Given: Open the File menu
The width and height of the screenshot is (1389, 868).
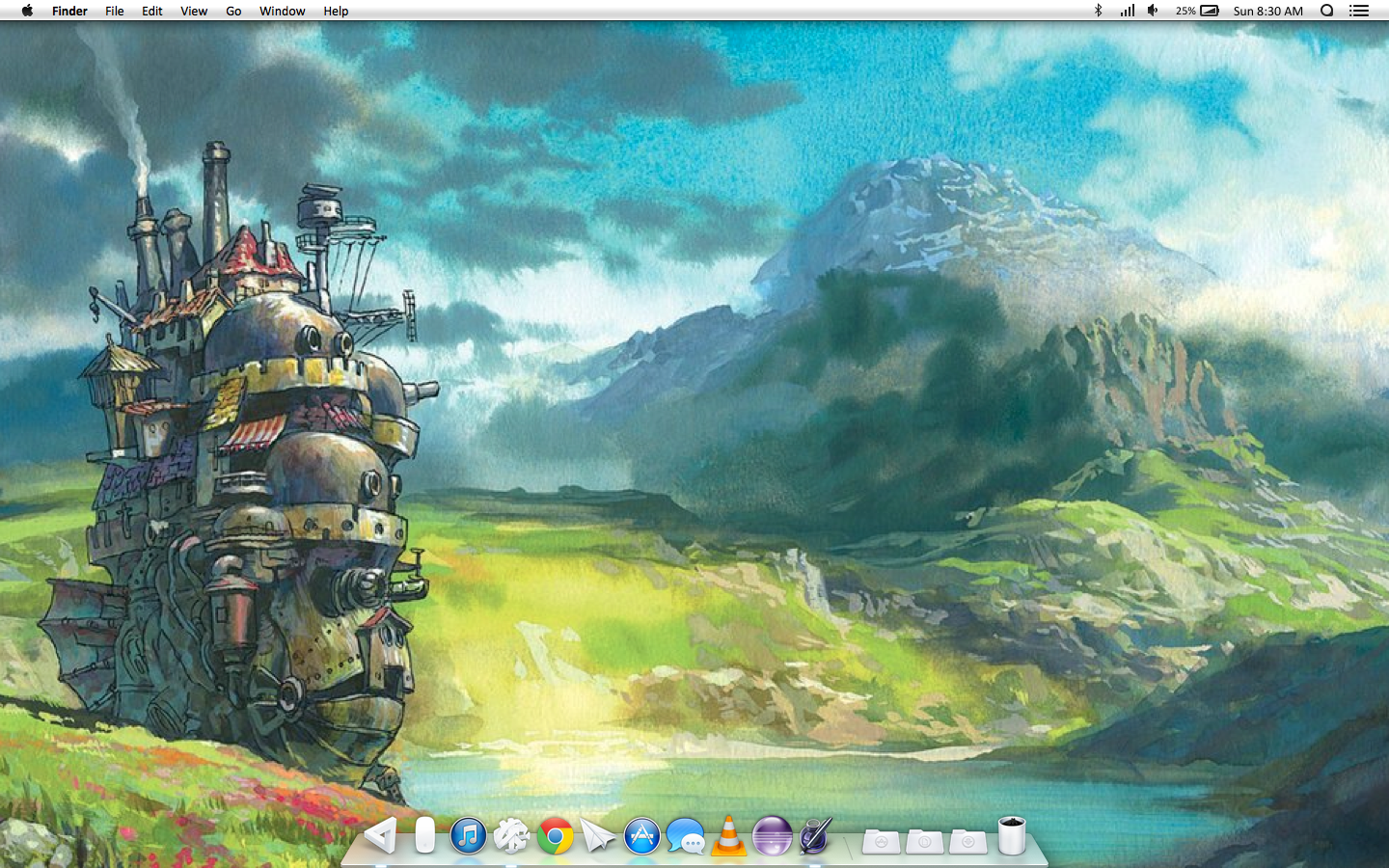Looking at the screenshot, I should (x=115, y=11).
